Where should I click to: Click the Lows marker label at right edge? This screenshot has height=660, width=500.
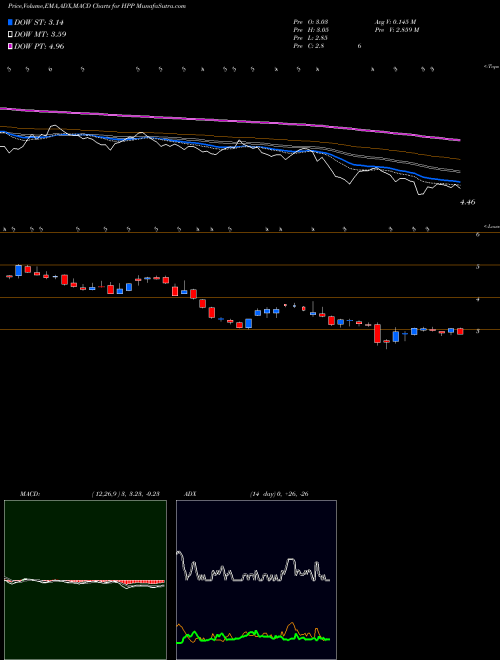(491, 226)
